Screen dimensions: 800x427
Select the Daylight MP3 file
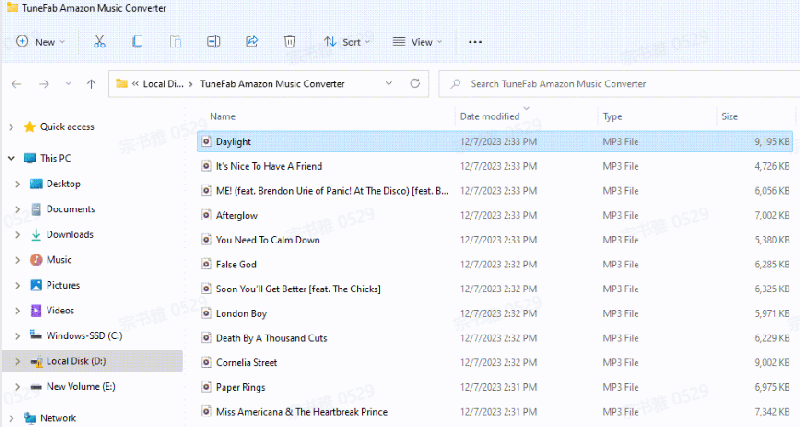pyautogui.click(x=495, y=141)
